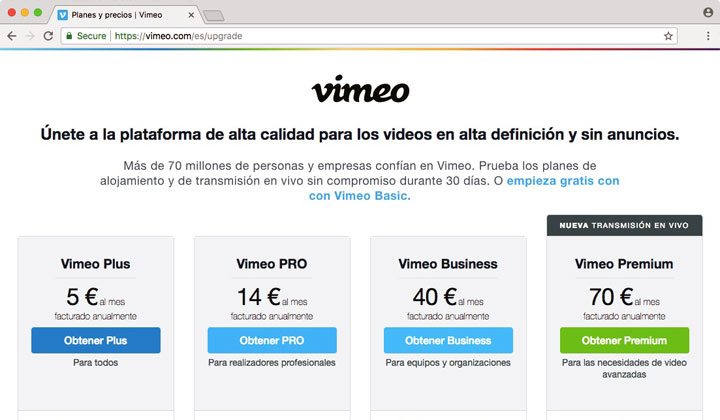
Task: Open a new browser tab
Action: point(214,16)
